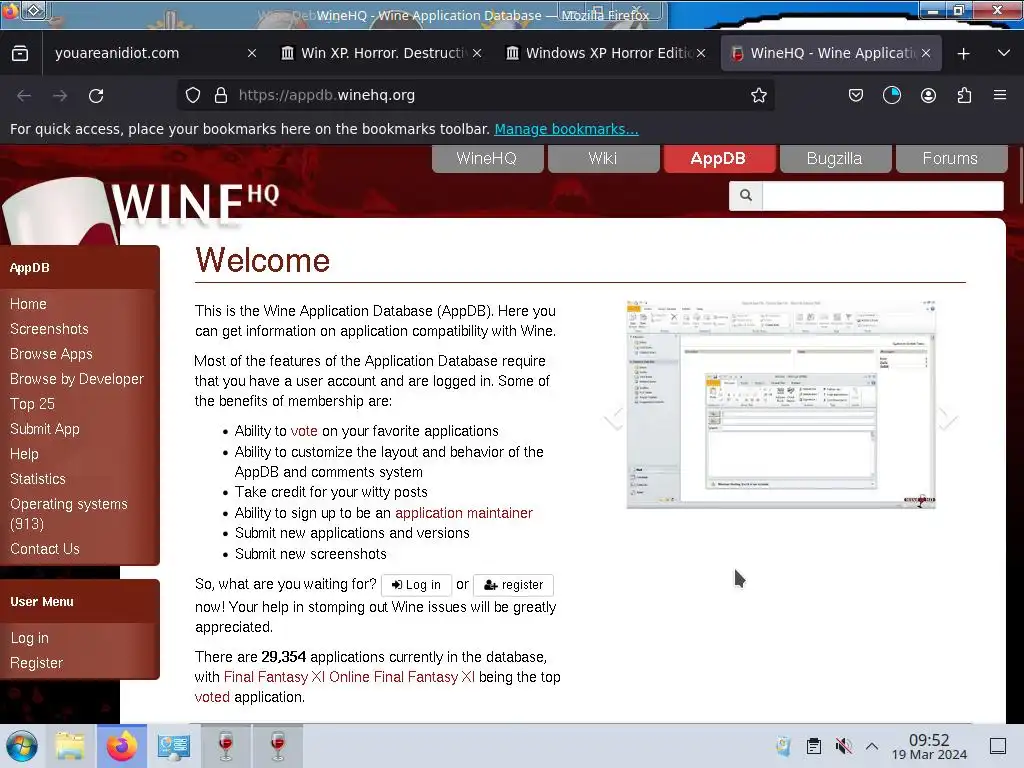The width and height of the screenshot is (1024, 768).
Task: Click the voted link
Action: coord(212,697)
